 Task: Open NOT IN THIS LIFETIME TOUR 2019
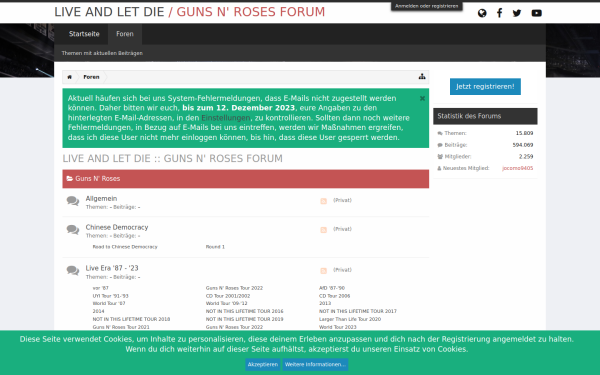[245, 319]
